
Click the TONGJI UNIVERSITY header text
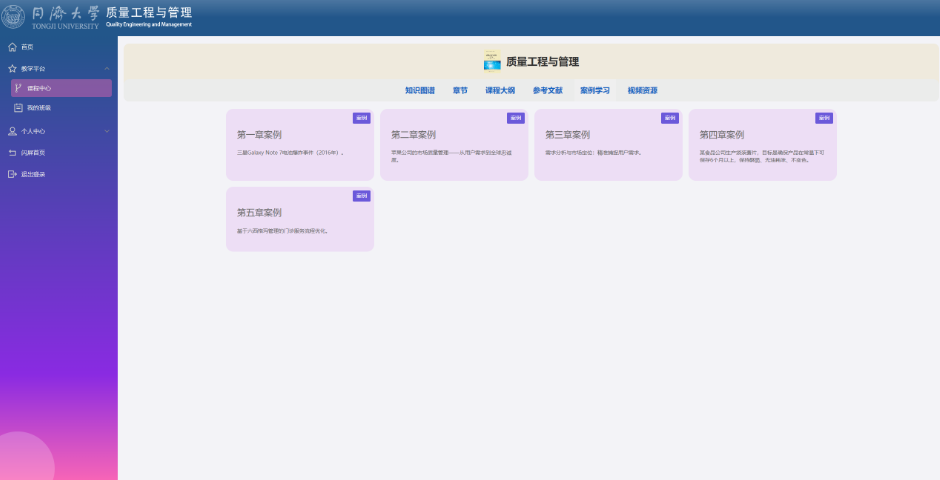(x=65, y=26)
